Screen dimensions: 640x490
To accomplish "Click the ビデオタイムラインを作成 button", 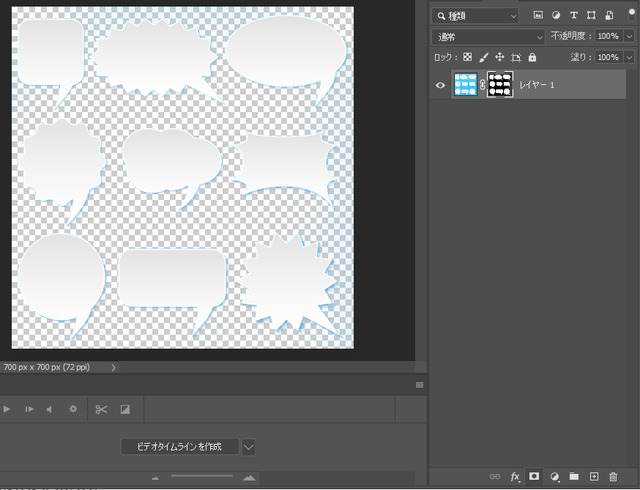I will click(x=180, y=447).
